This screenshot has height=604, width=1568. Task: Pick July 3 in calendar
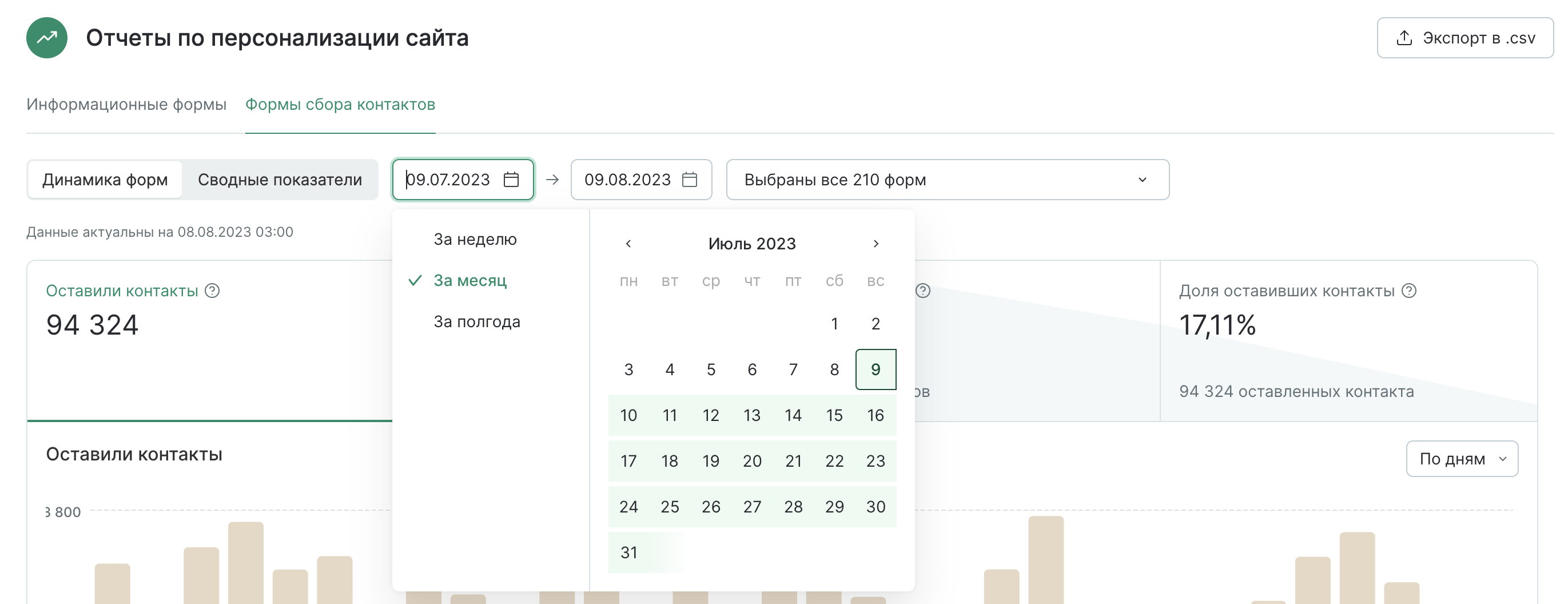tap(629, 369)
